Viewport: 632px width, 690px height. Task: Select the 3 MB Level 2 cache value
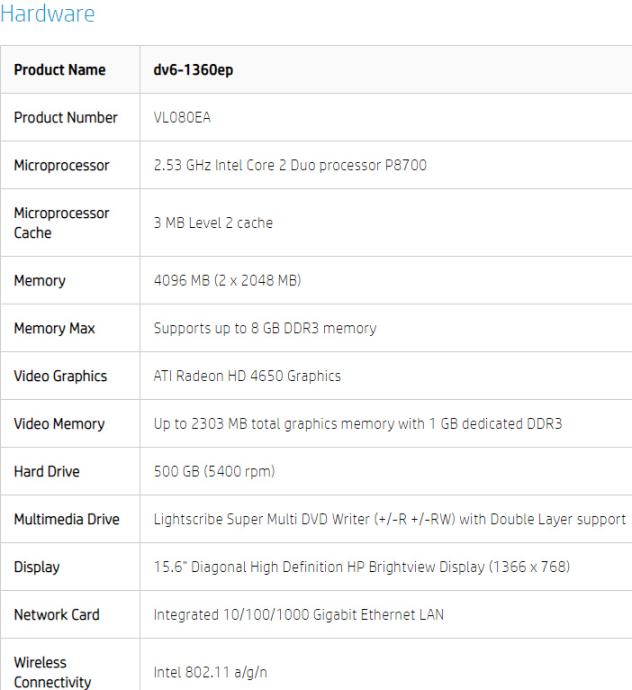(x=213, y=223)
